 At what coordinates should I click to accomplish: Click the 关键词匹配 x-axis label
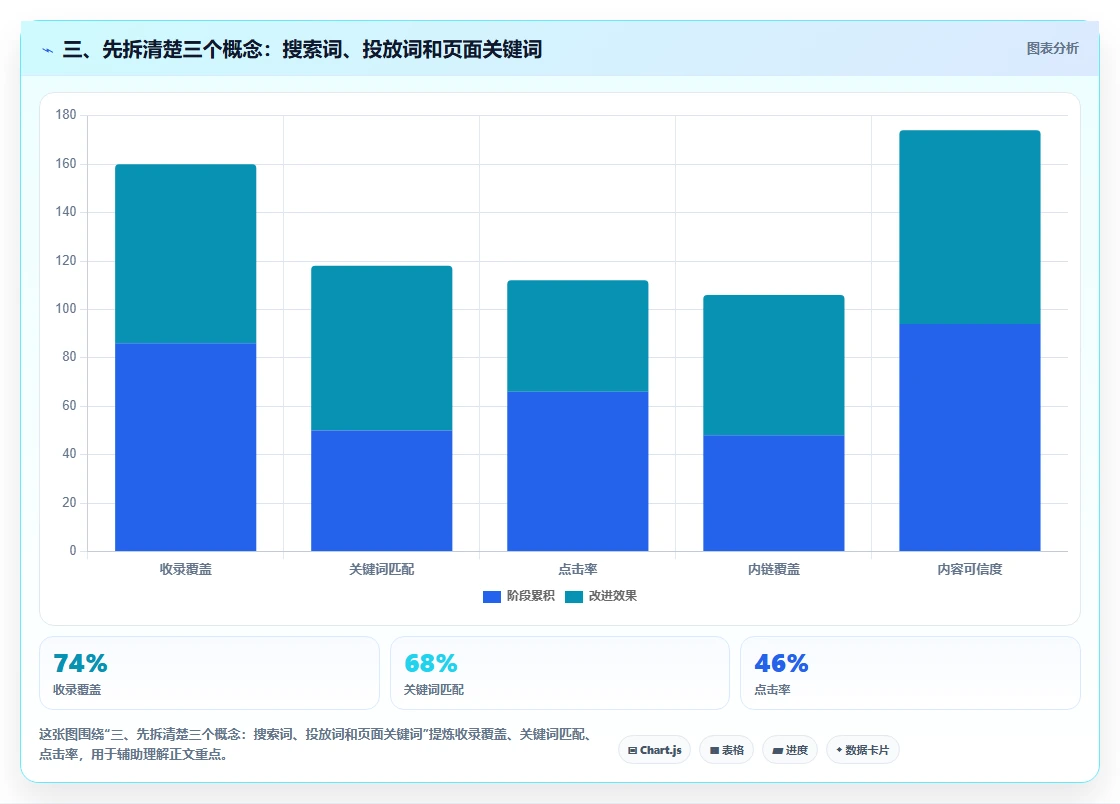(381, 569)
